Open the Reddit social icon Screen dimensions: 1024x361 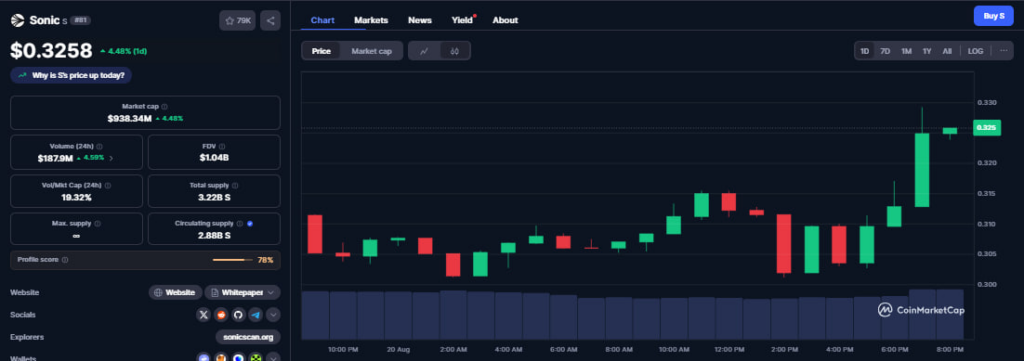pyautogui.click(x=221, y=315)
